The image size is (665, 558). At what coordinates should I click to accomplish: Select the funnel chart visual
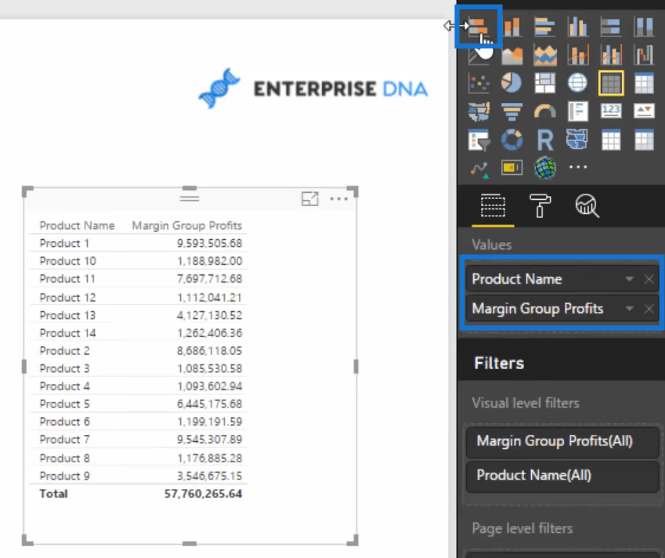click(x=512, y=112)
